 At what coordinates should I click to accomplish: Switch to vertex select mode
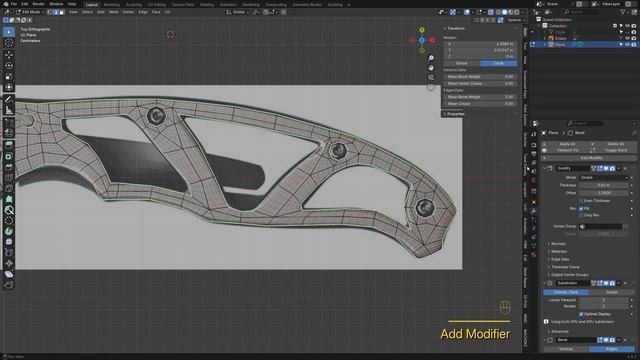point(50,12)
